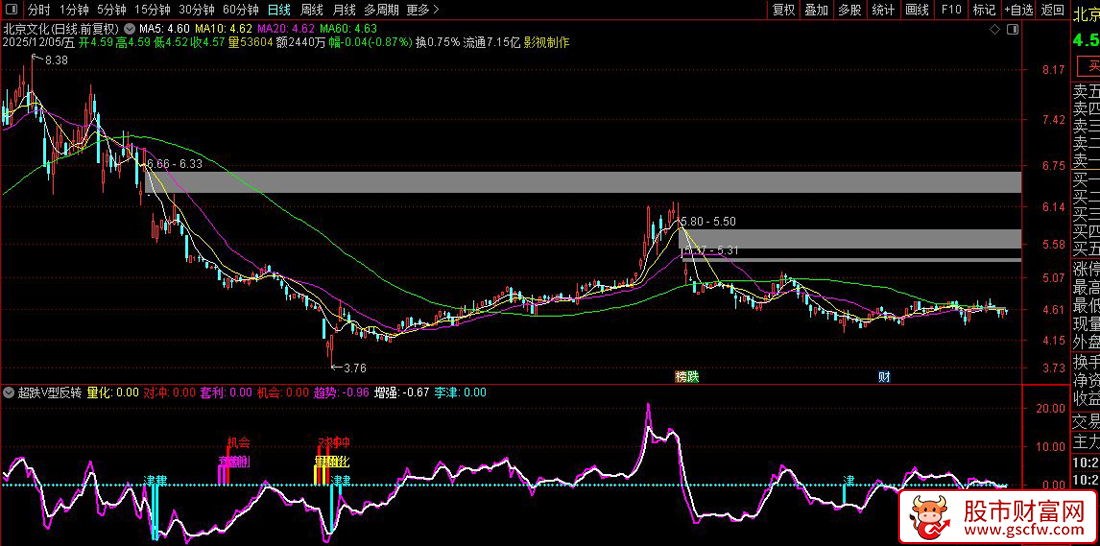Click 换手 row in side panel
Screen dimensions: 1100x546
click(x=1085, y=362)
